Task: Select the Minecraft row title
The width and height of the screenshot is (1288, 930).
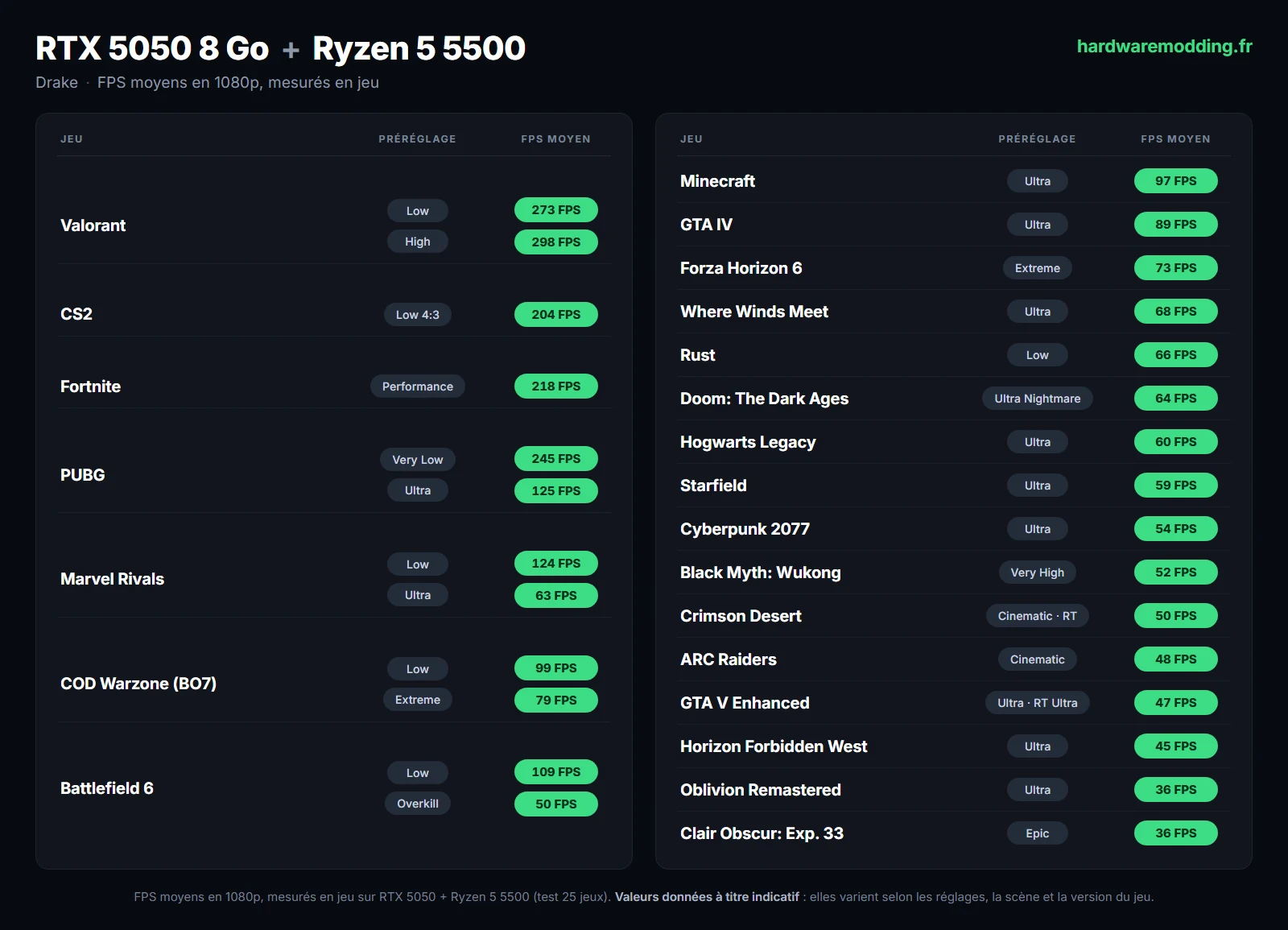Action: point(717,181)
